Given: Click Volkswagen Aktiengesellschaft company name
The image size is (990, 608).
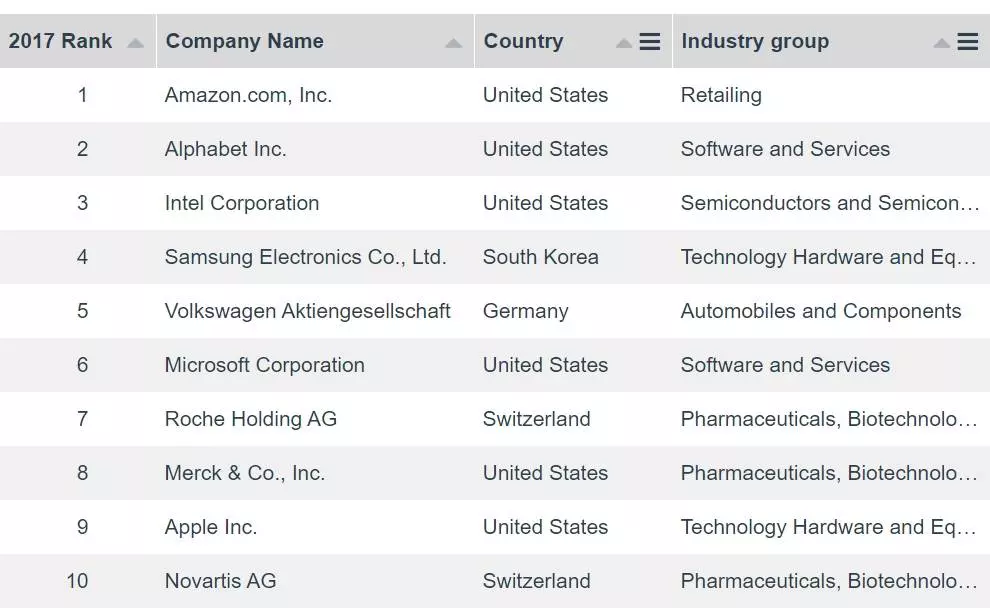Looking at the screenshot, I should click(x=307, y=312).
